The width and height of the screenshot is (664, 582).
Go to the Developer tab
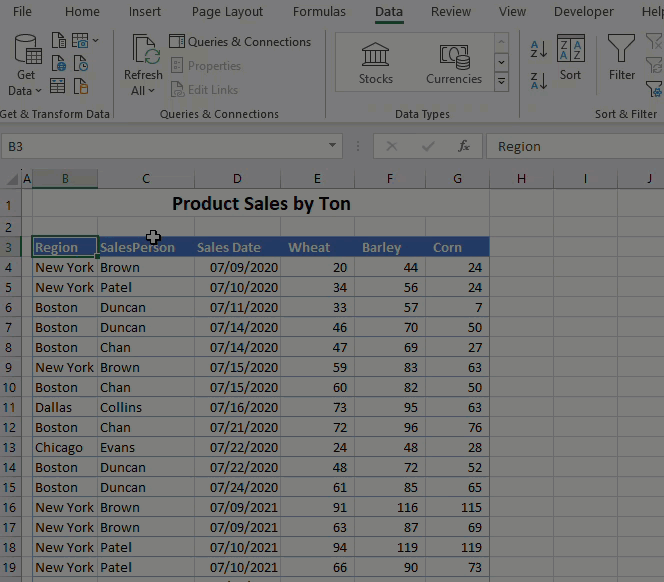pyautogui.click(x=584, y=12)
